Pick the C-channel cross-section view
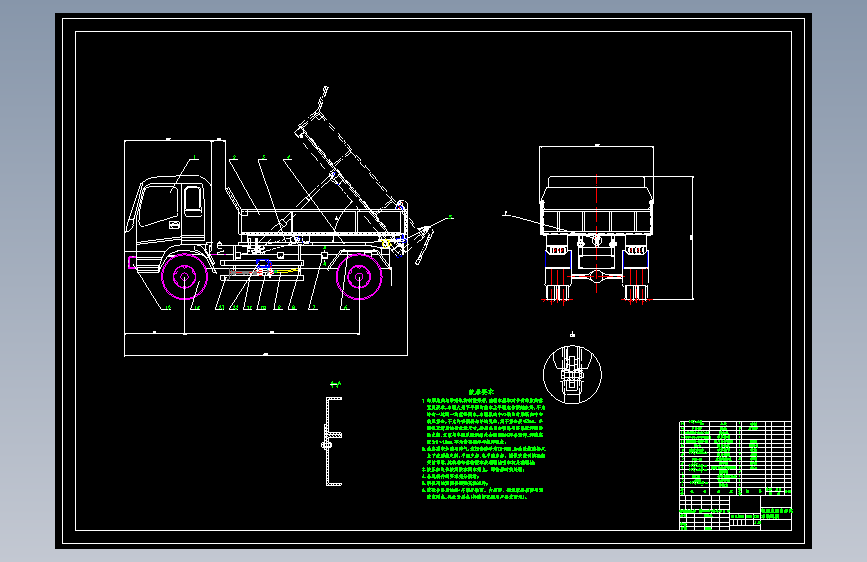The height and width of the screenshot is (562, 867). coord(333,441)
